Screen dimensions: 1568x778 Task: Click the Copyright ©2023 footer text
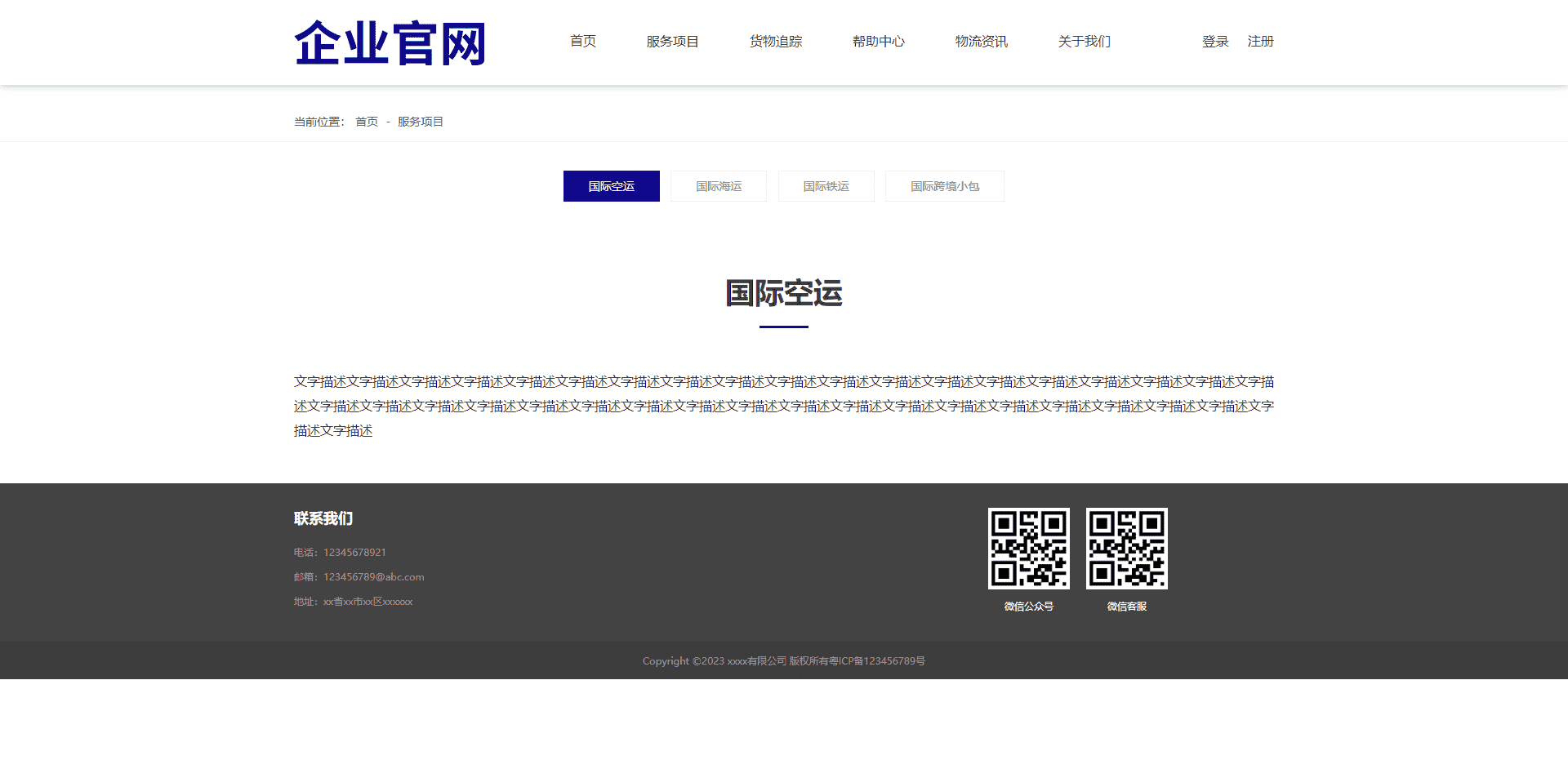point(784,661)
